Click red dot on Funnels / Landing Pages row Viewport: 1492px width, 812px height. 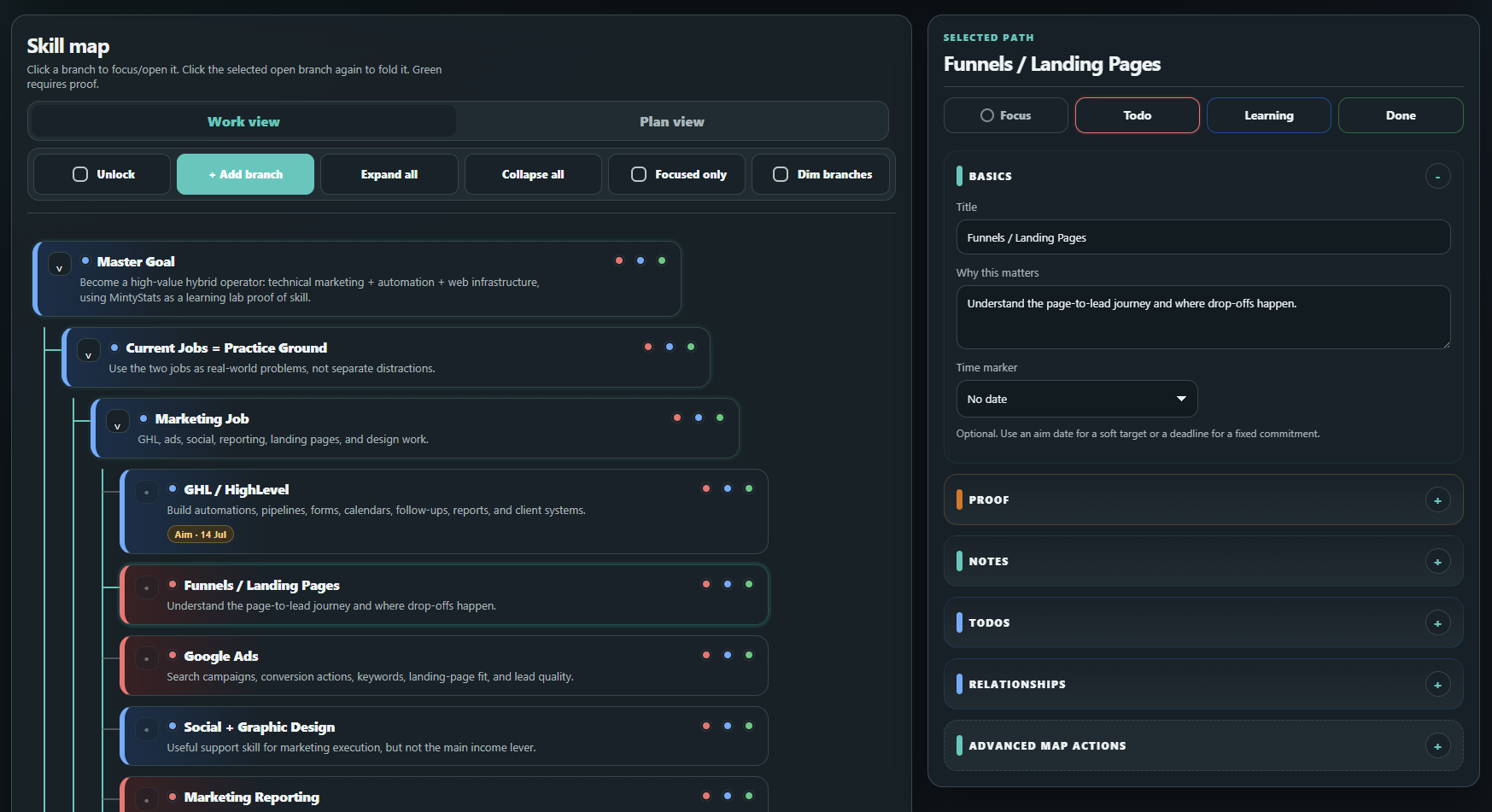(x=706, y=584)
